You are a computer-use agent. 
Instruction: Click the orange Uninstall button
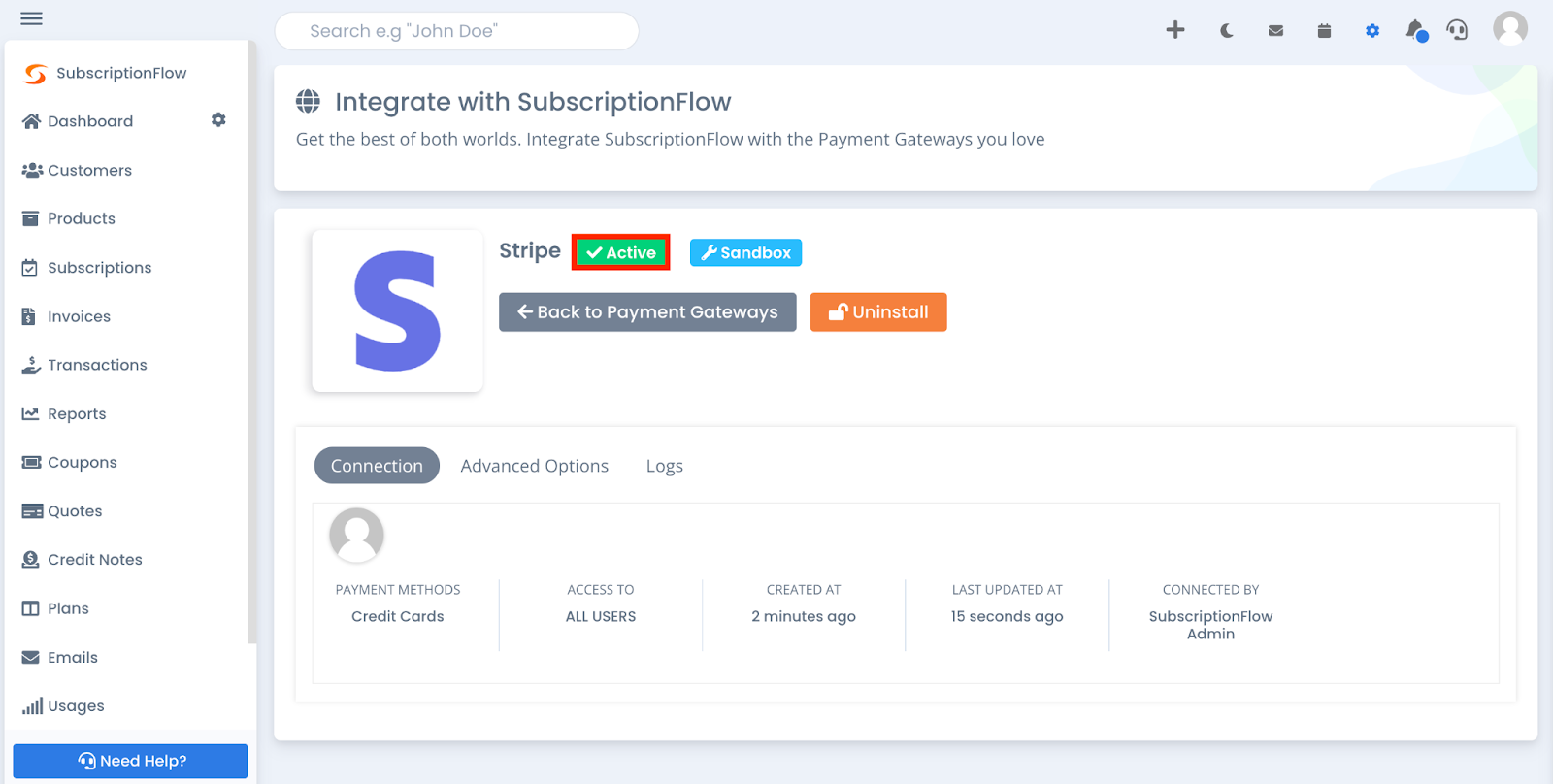(x=878, y=312)
